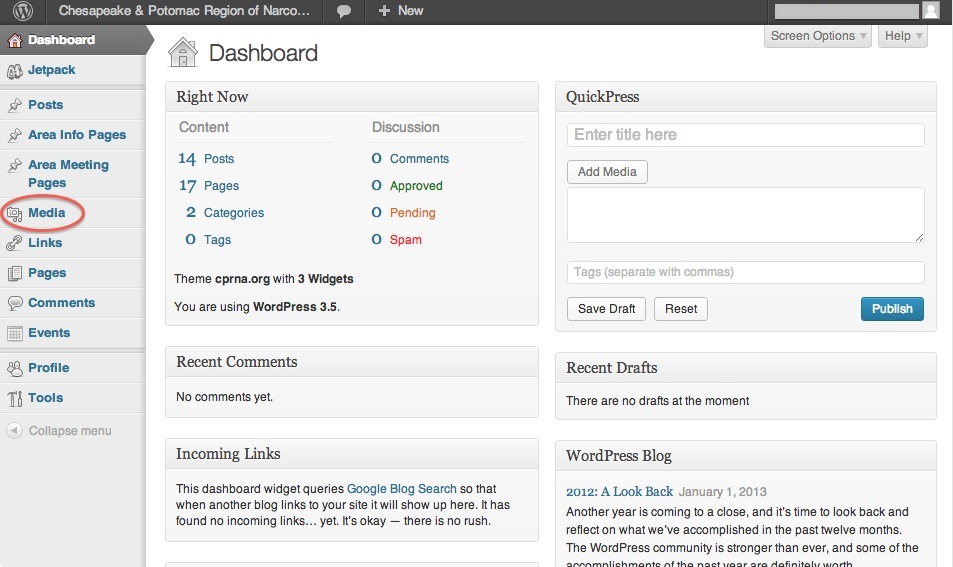Click the Jetpack icon in sidebar

[x=15, y=71]
